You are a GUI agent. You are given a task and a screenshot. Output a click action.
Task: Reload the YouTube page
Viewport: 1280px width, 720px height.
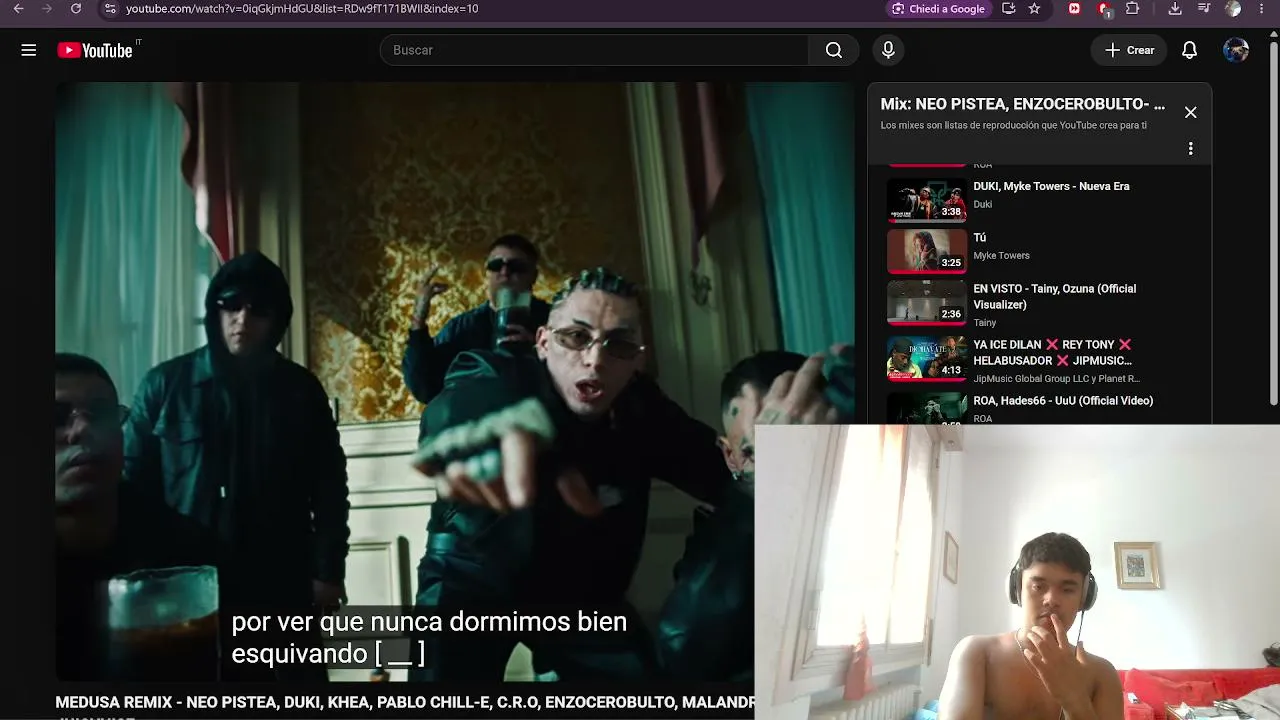tap(76, 8)
